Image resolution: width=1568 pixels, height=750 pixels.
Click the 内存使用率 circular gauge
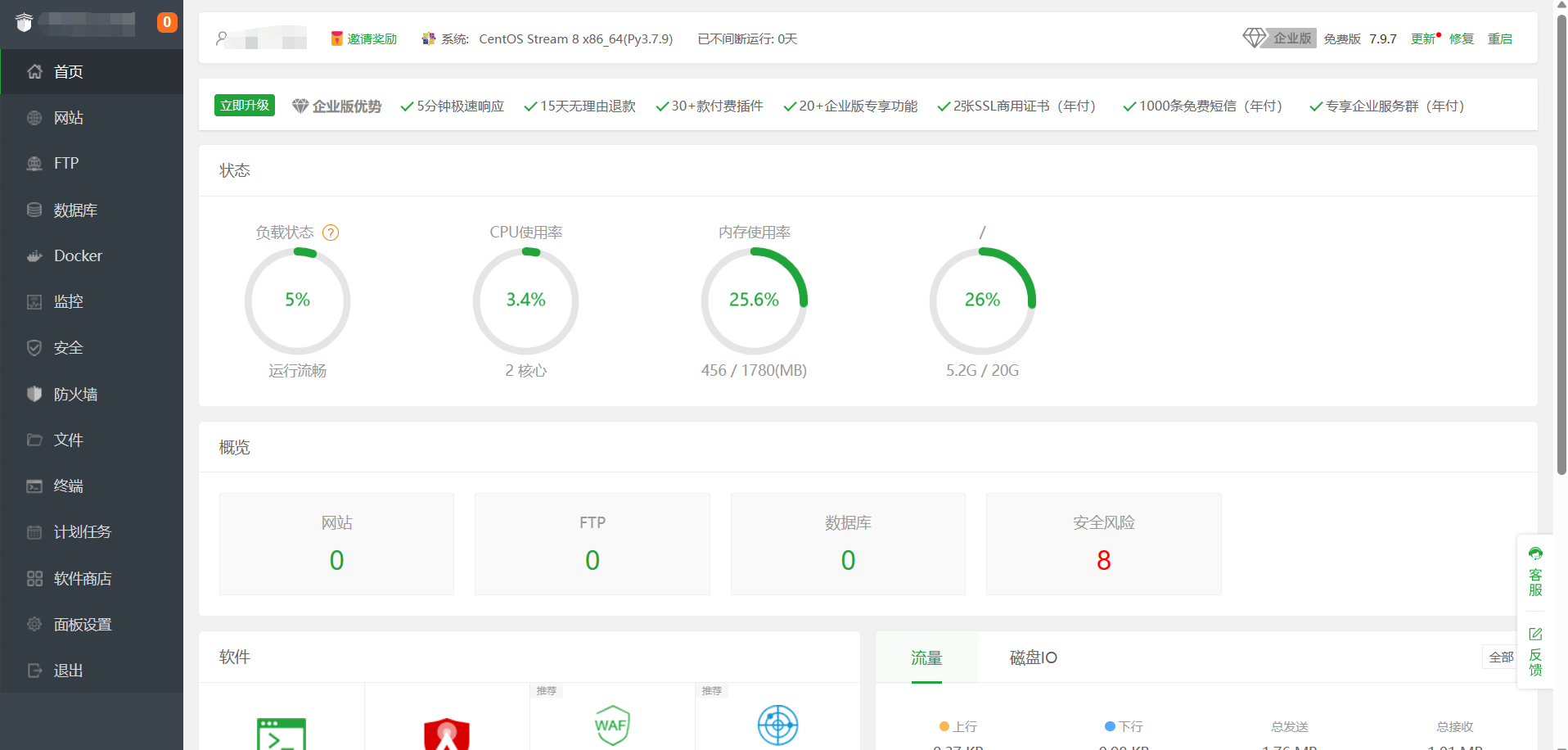pos(754,300)
